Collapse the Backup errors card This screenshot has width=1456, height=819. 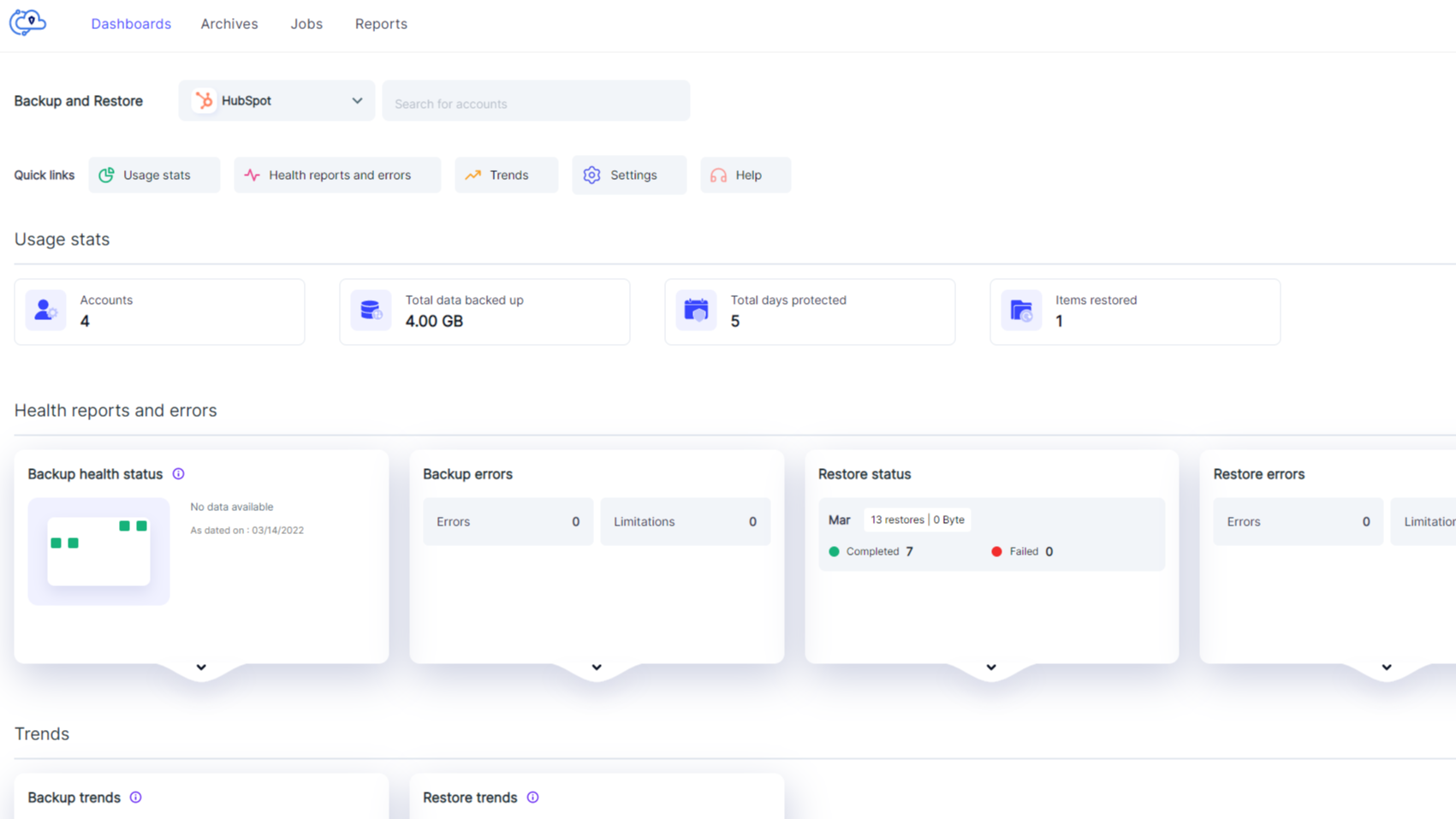point(597,667)
